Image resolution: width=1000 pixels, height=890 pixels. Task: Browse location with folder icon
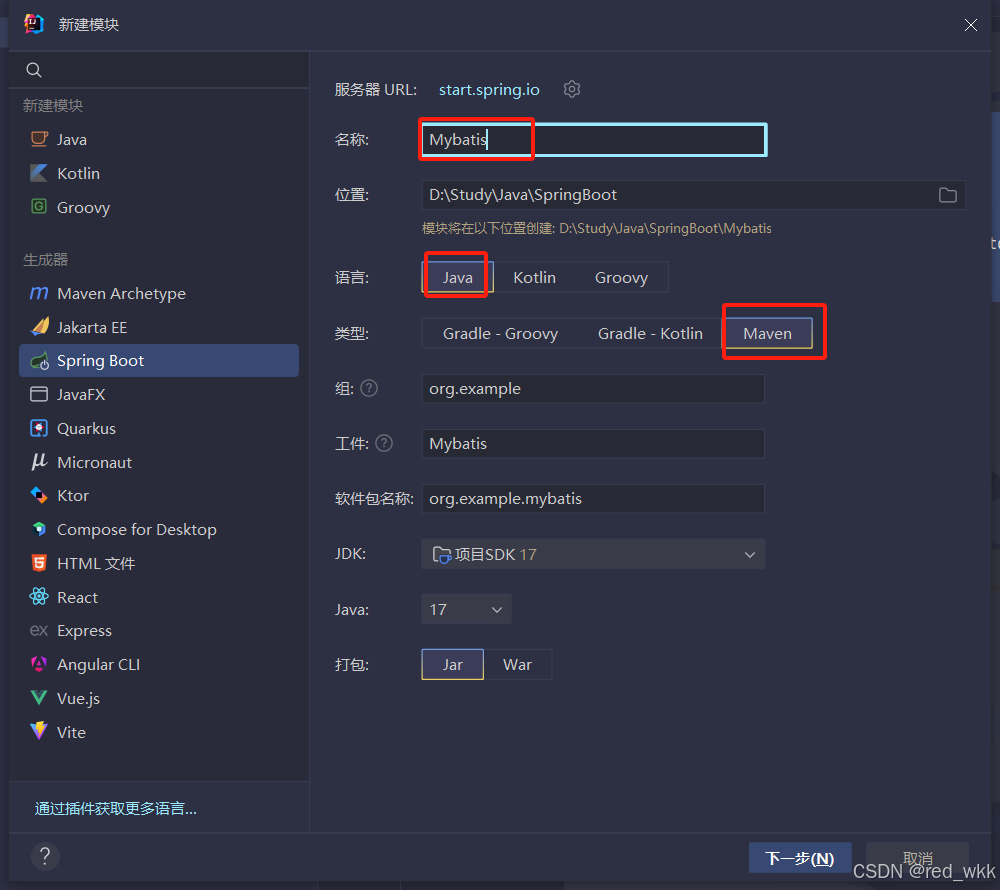pos(948,195)
